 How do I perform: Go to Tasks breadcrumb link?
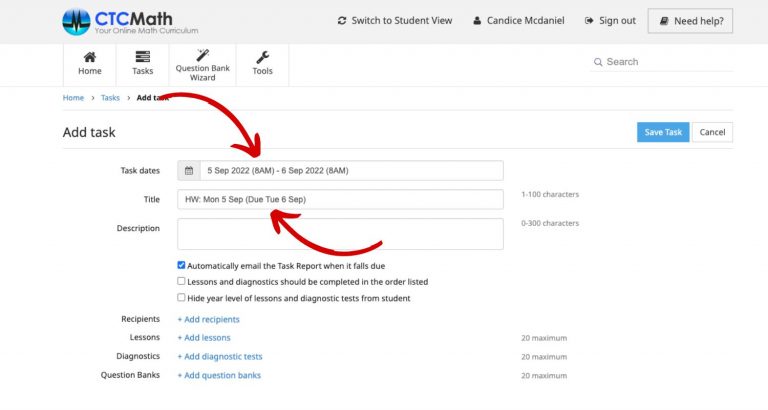[x=110, y=98]
